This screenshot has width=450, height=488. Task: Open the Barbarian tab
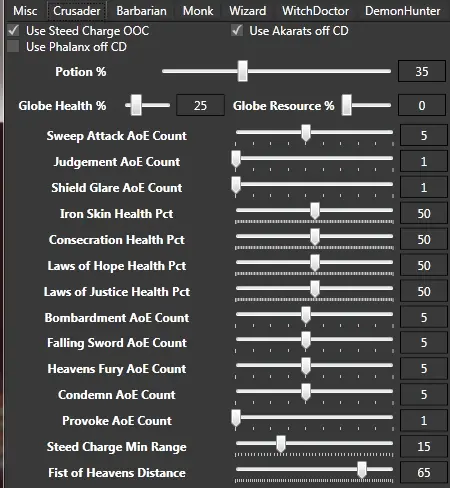[141, 11]
